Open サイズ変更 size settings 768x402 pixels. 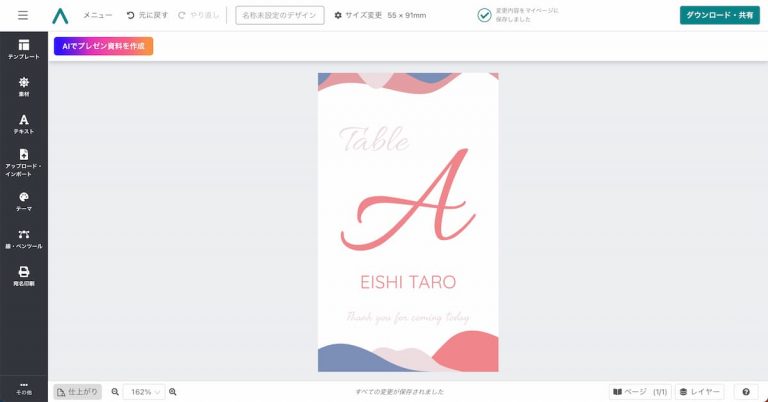tap(380, 15)
